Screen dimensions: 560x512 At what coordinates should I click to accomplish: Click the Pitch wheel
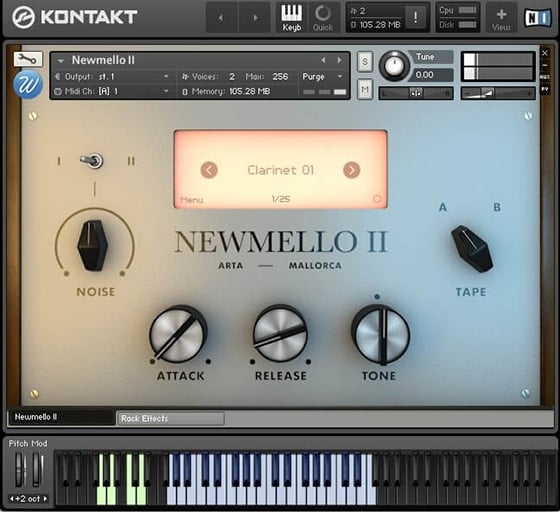[x=20, y=470]
